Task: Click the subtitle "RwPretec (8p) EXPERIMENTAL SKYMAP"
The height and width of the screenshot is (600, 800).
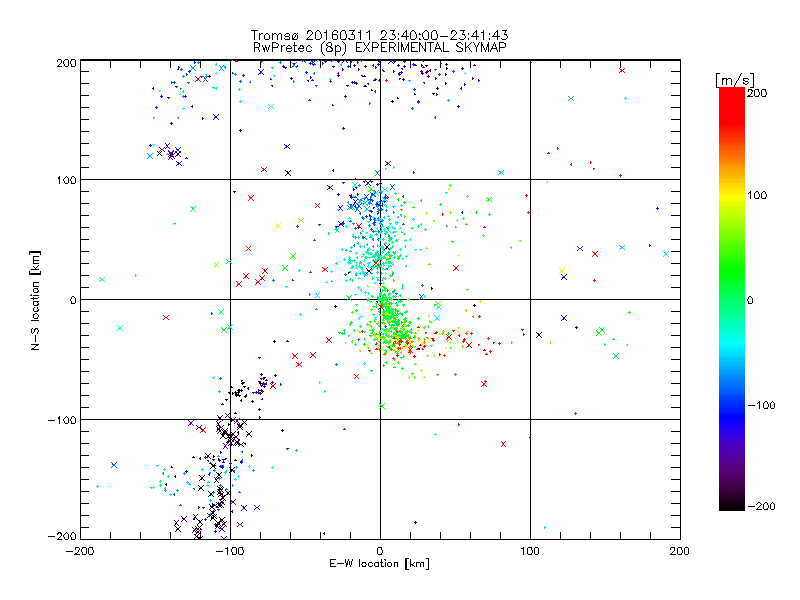Action: [x=380, y=48]
